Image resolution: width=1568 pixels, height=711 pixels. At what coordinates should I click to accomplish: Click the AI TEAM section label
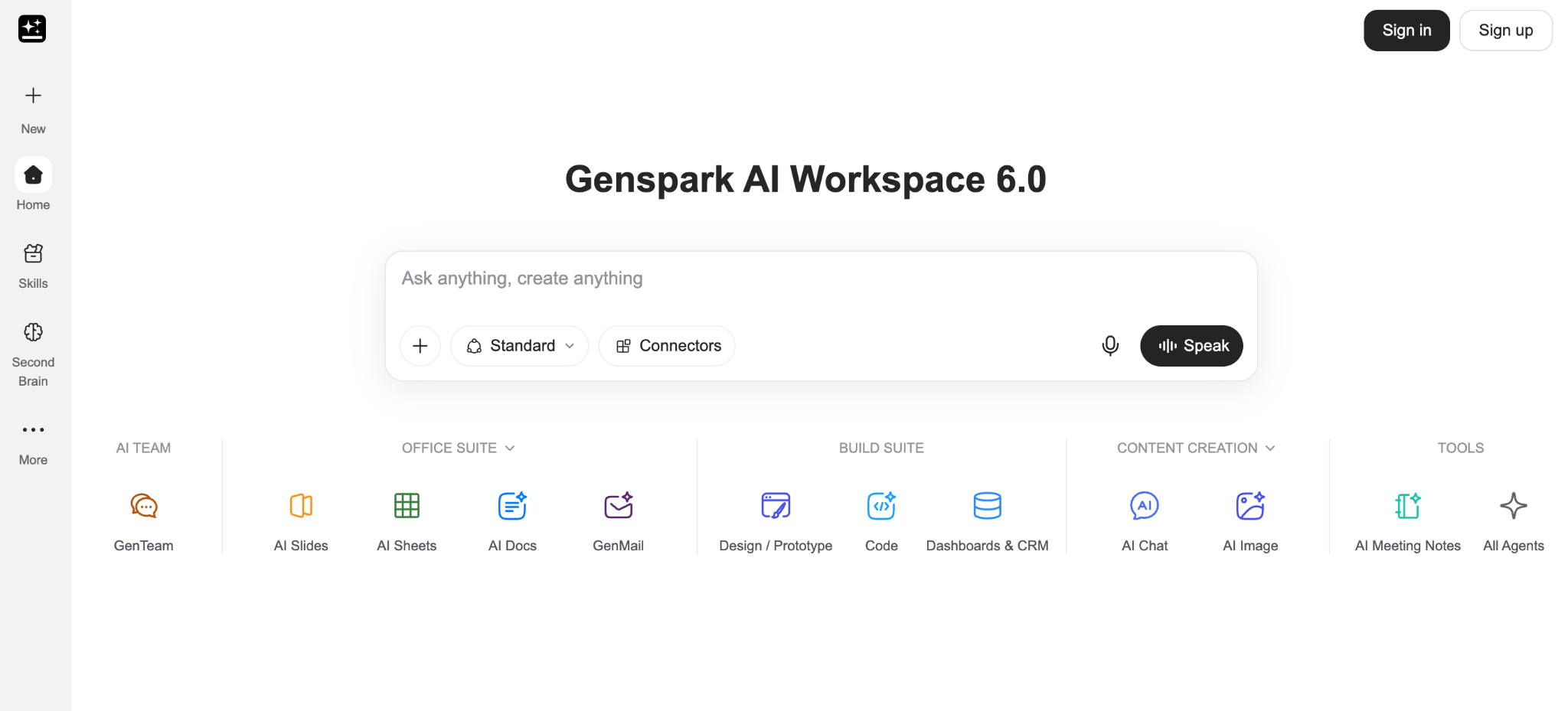point(143,448)
